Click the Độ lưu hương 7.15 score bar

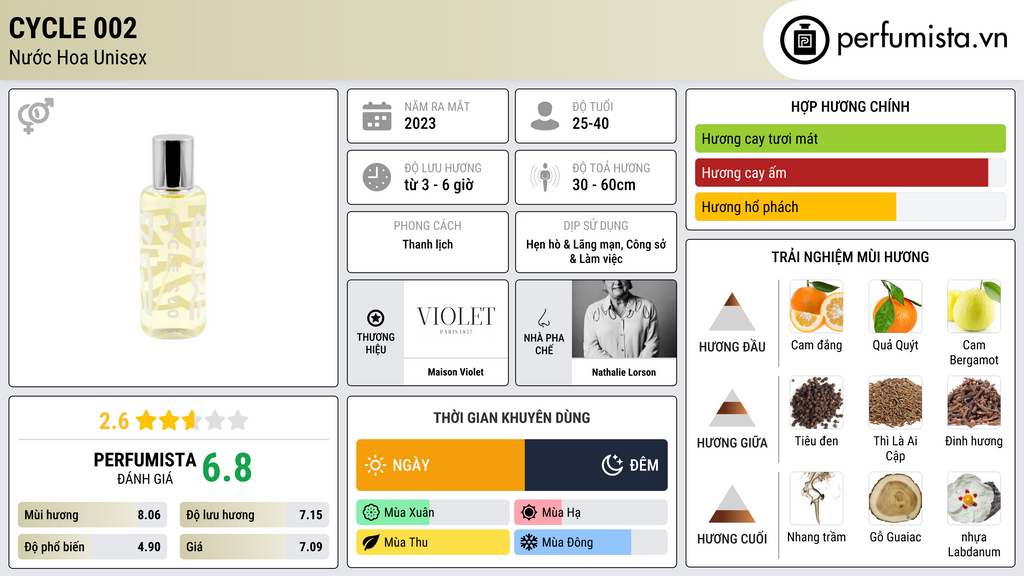pos(254,515)
